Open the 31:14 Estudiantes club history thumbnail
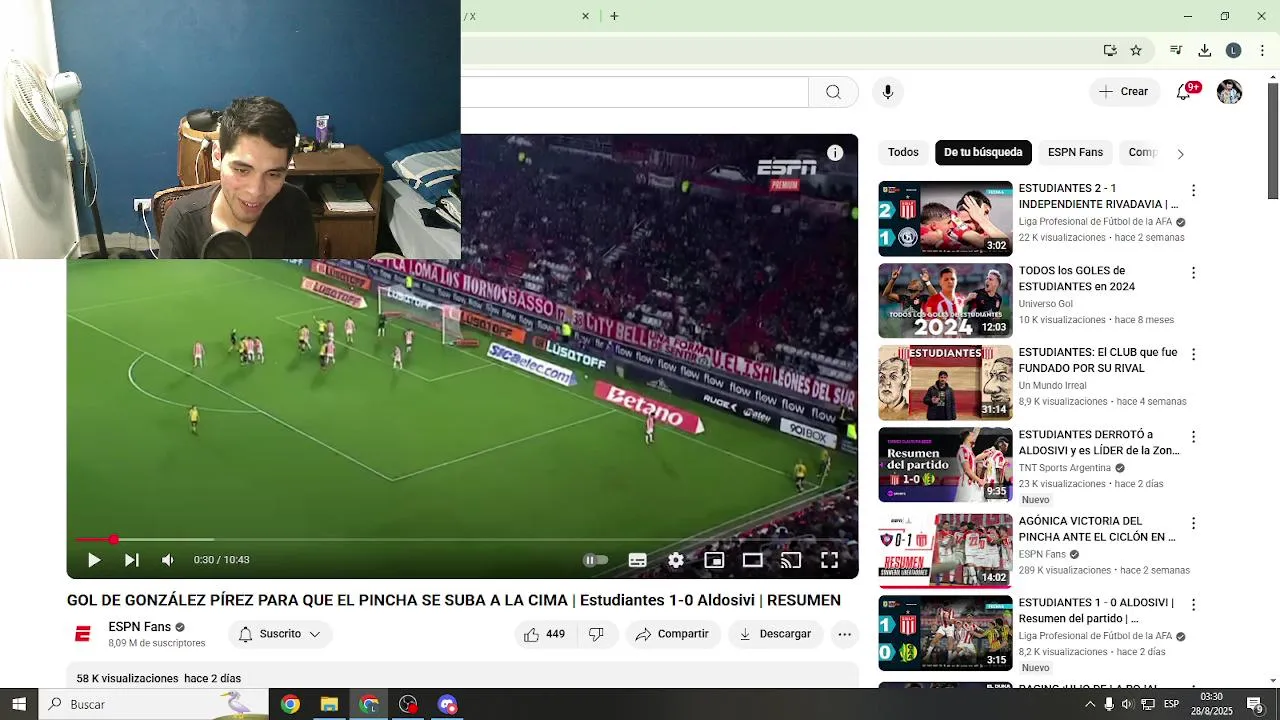 945,382
